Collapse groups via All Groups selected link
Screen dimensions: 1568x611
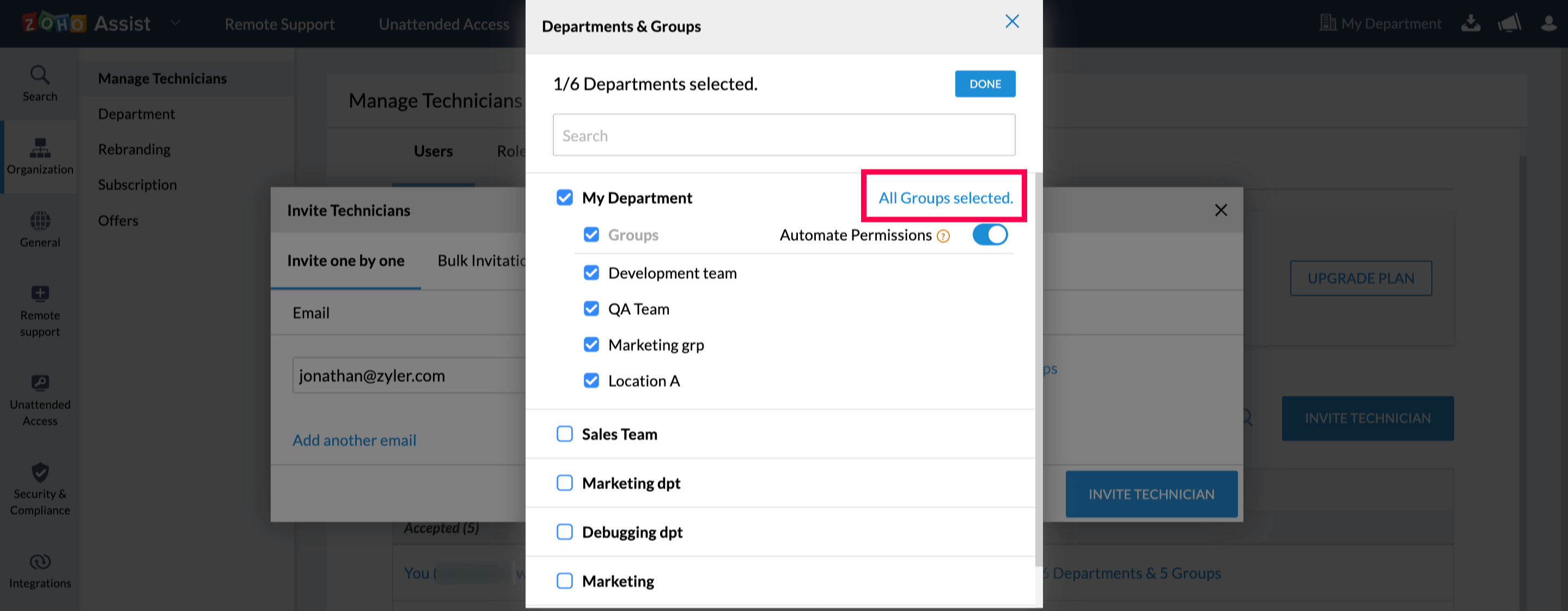[x=945, y=198]
